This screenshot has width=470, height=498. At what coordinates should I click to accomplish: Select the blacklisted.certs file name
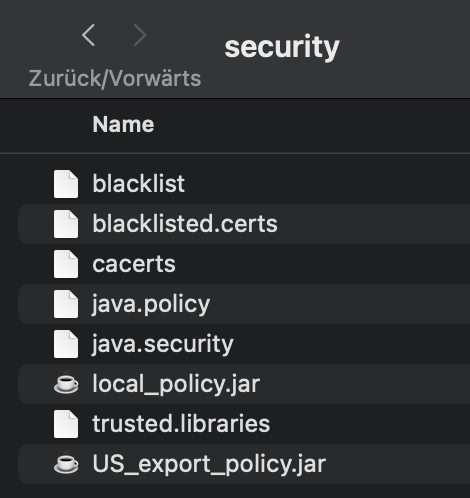185,223
